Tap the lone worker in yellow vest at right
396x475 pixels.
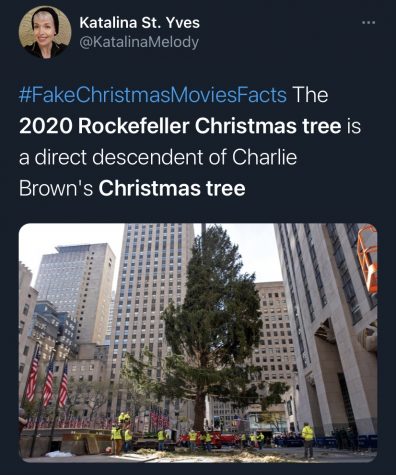(308, 440)
